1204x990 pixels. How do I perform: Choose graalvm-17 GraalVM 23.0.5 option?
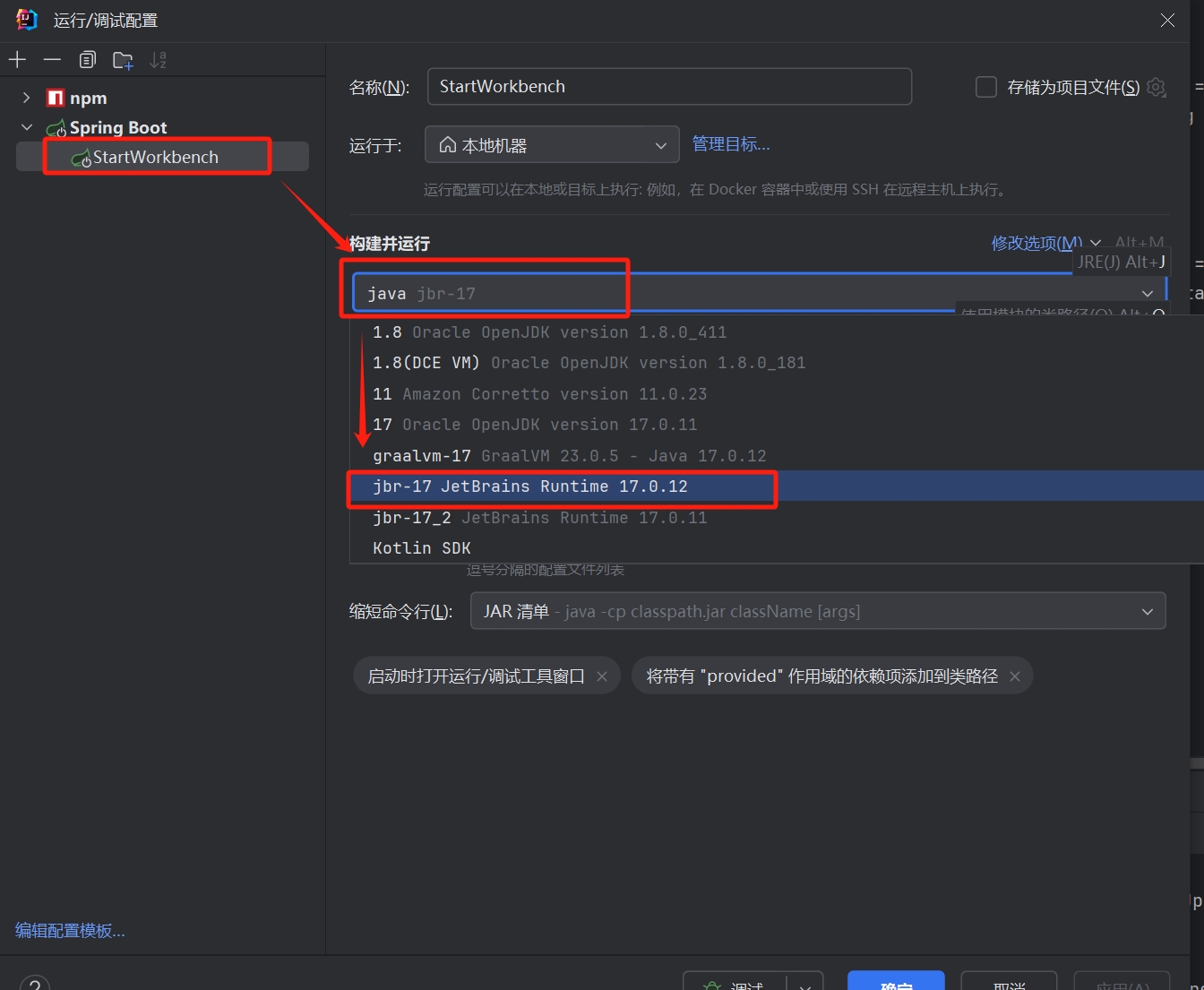point(777,456)
